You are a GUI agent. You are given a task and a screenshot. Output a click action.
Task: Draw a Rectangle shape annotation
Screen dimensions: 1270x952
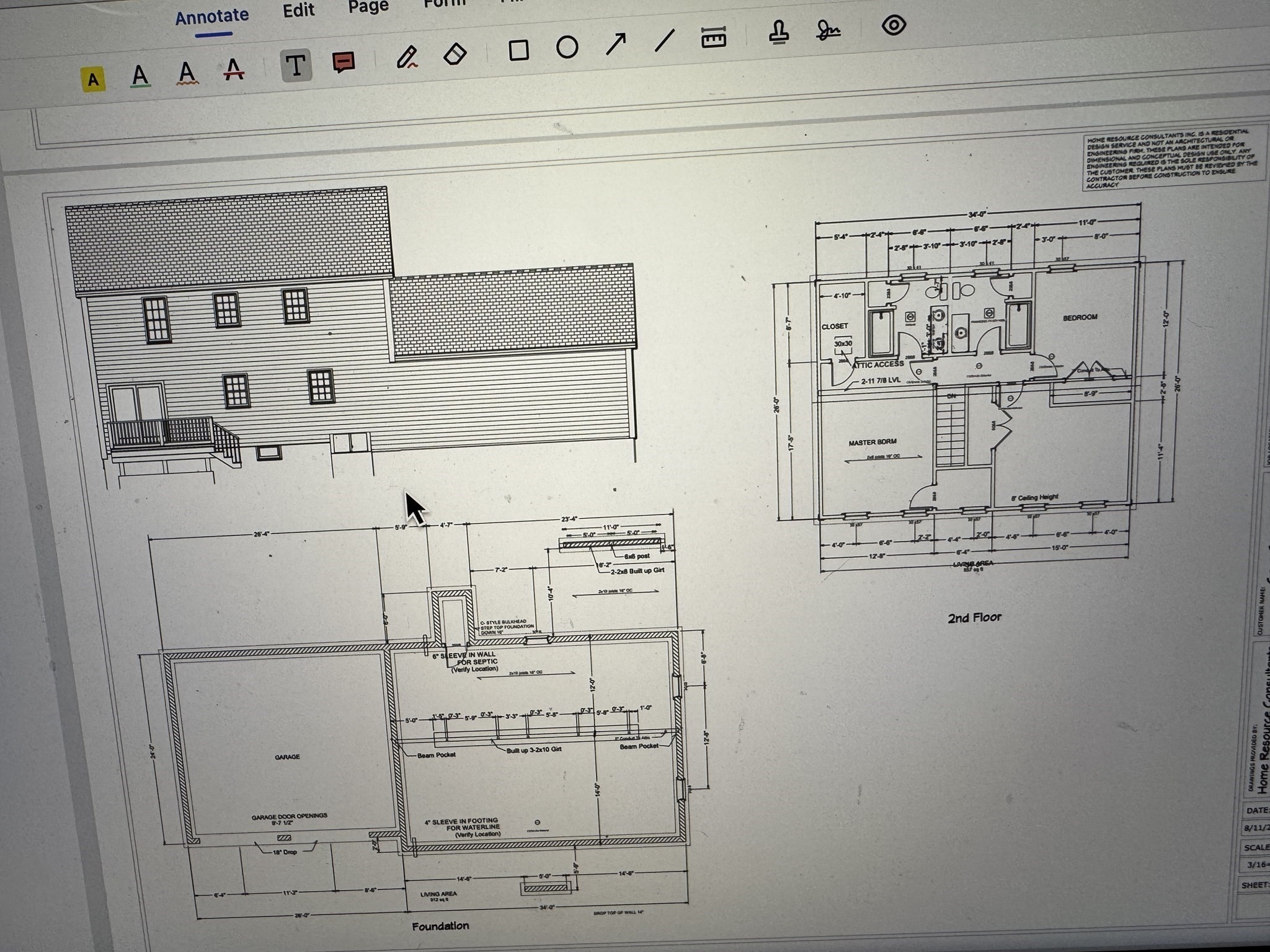point(518,50)
